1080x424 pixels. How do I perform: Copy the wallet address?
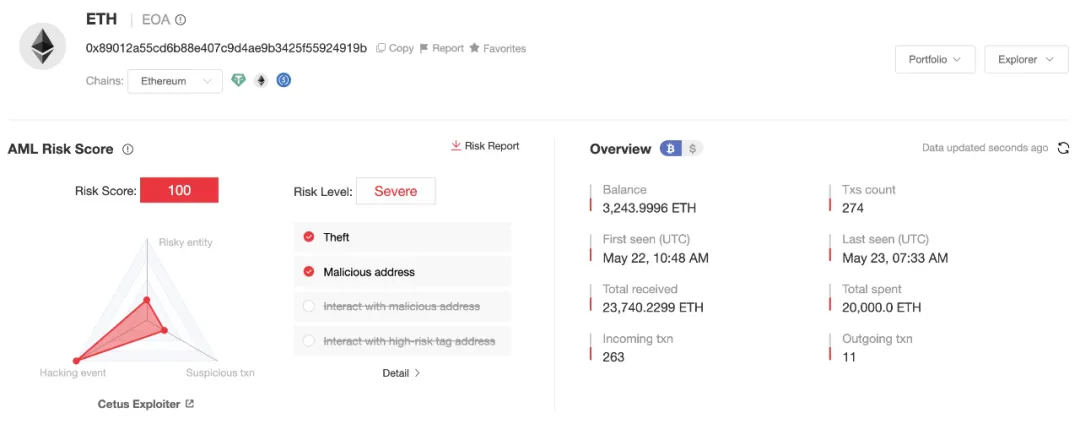tap(394, 48)
